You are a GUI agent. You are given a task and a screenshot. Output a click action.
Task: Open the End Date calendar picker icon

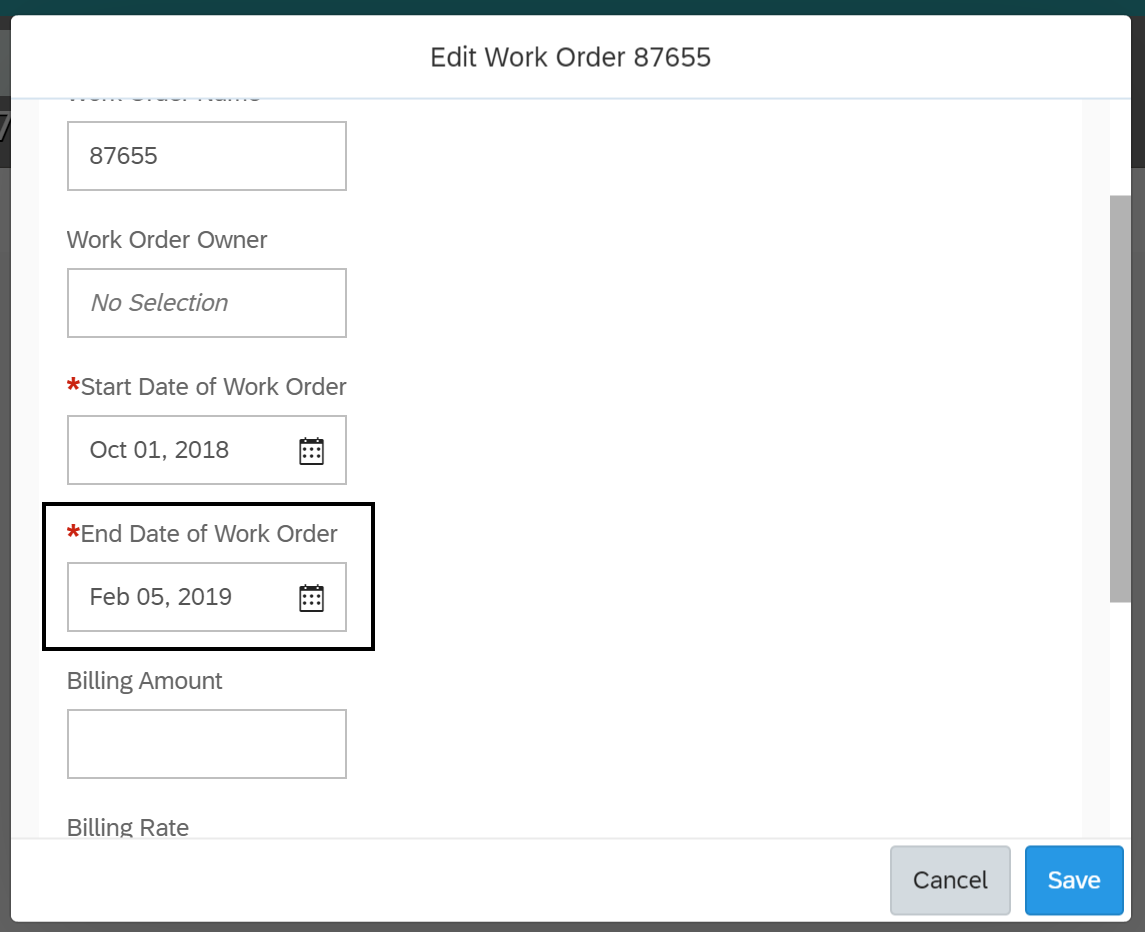coord(311,597)
